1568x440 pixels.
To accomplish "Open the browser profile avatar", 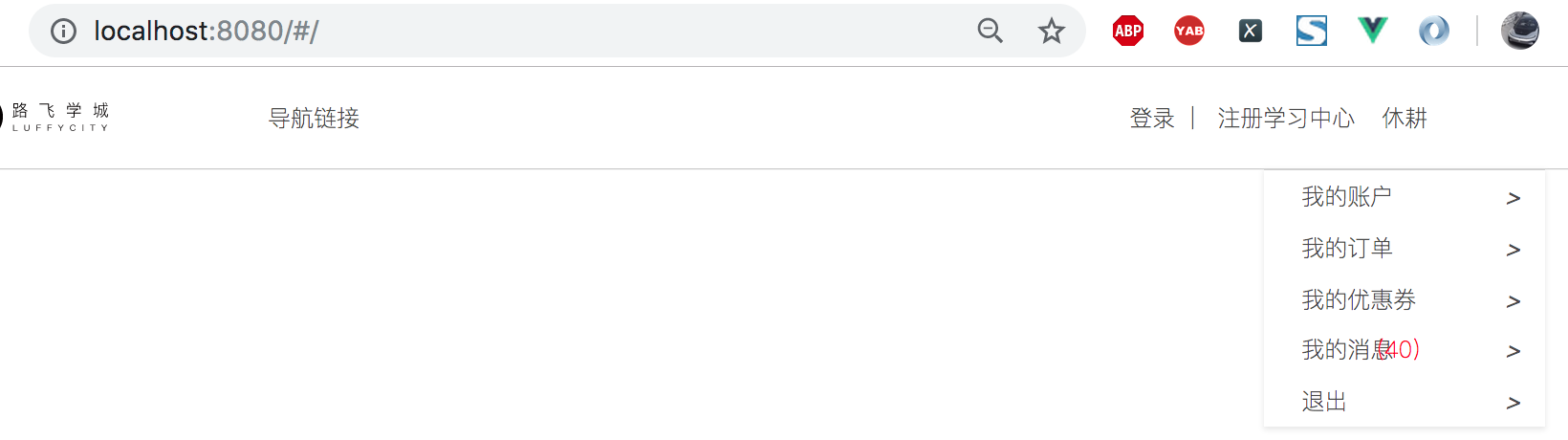I will [1520, 32].
